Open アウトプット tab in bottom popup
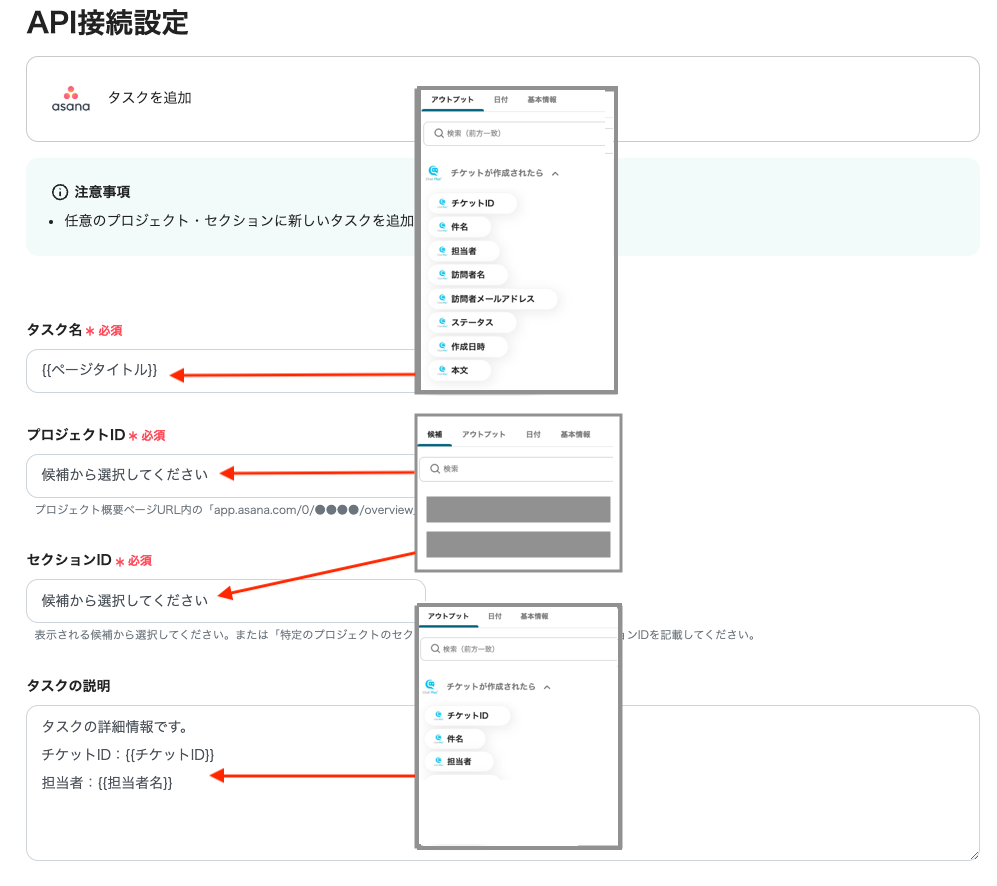This screenshot has width=997, height=886. point(448,616)
